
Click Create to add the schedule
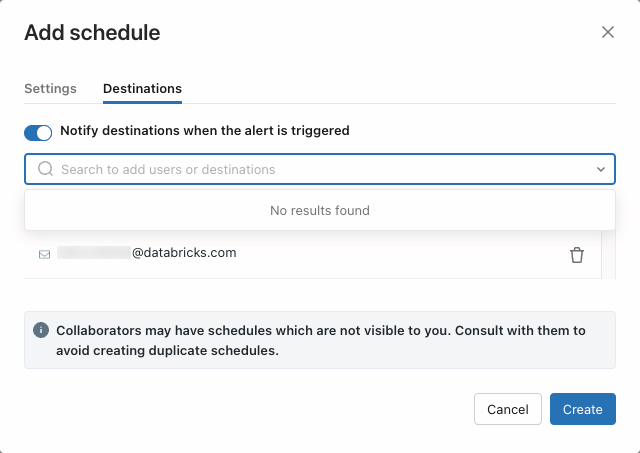(582, 409)
